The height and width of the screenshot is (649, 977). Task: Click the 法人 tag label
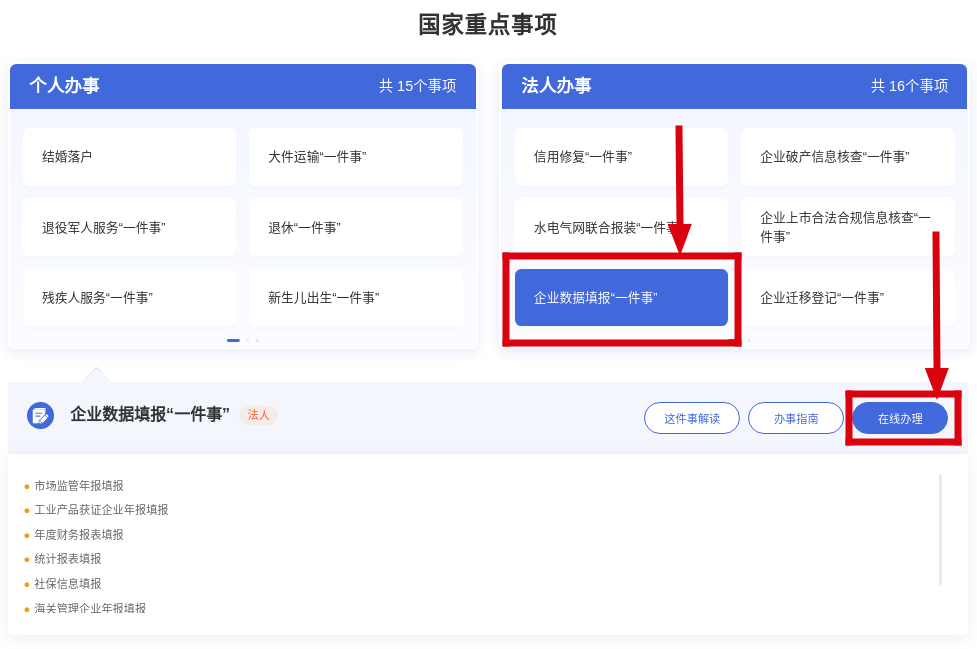(258, 415)
